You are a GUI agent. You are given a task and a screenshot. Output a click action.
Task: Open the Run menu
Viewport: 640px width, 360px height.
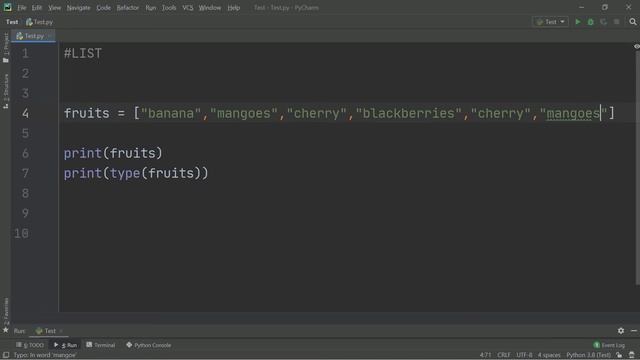coord(151,8)
